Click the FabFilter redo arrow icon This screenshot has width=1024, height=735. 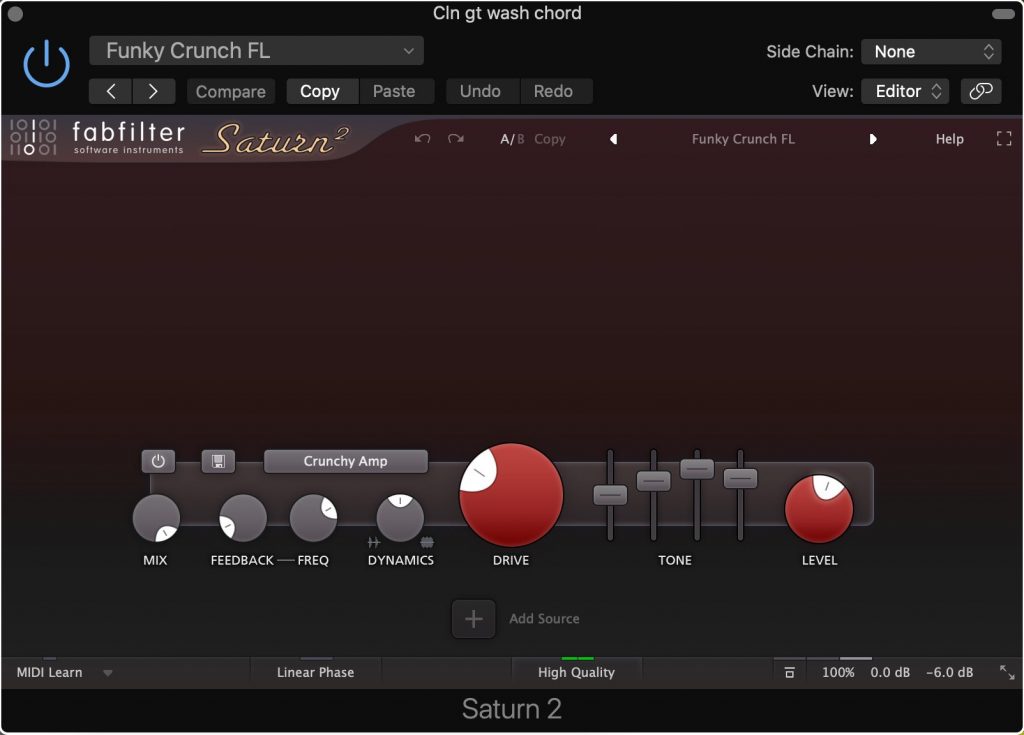(x=456, y=139)
